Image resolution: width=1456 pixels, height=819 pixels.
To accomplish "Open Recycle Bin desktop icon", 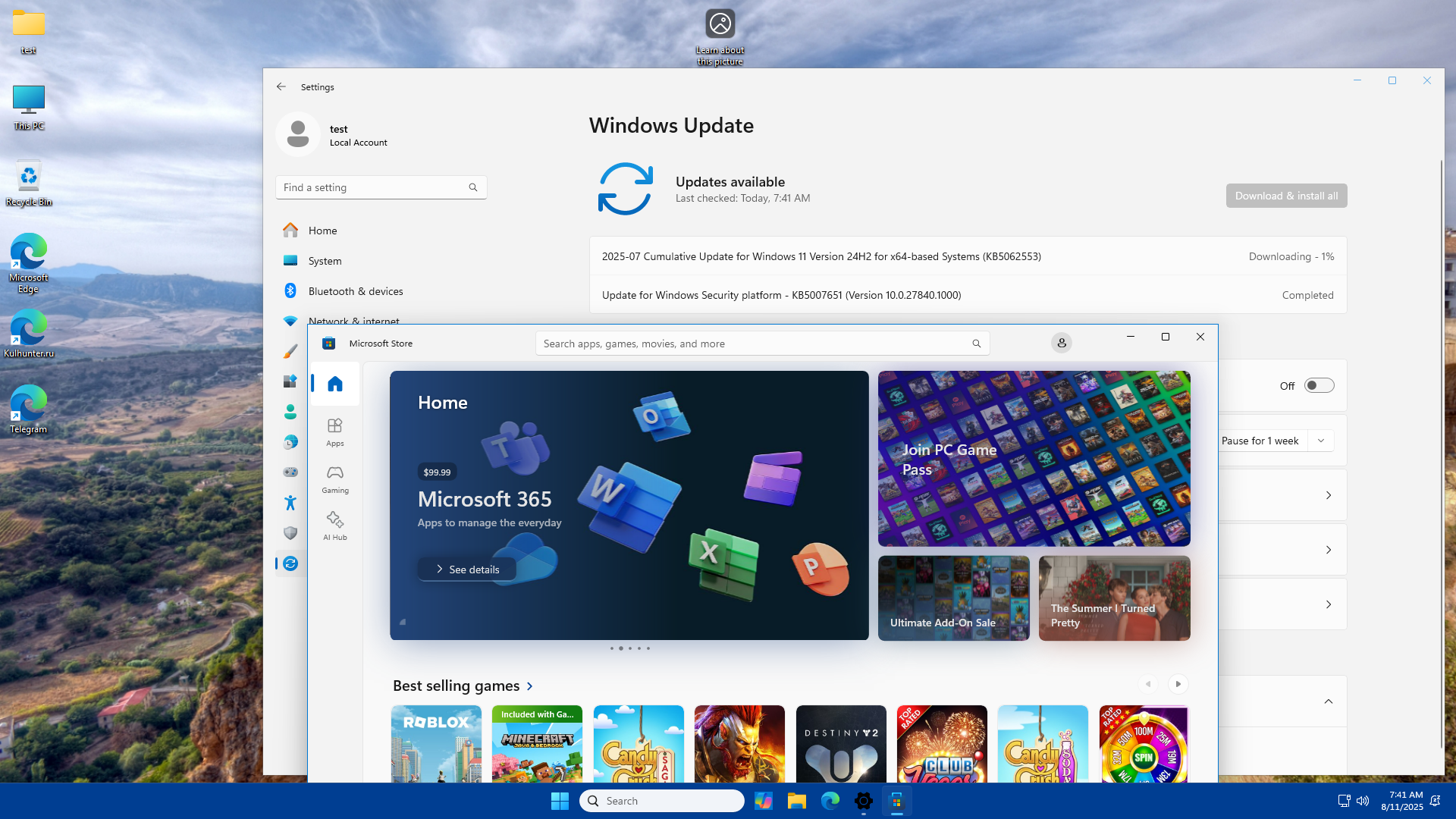I will [x=29, y=183].
